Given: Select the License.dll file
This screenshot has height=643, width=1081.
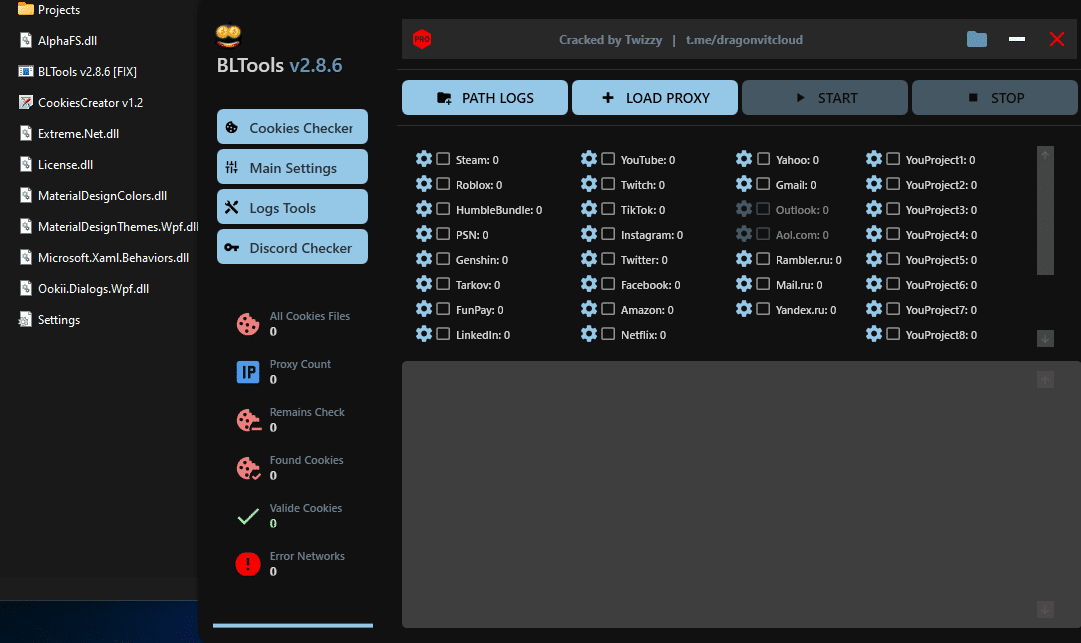Looking at the screenshot, I should click(56, 164).
